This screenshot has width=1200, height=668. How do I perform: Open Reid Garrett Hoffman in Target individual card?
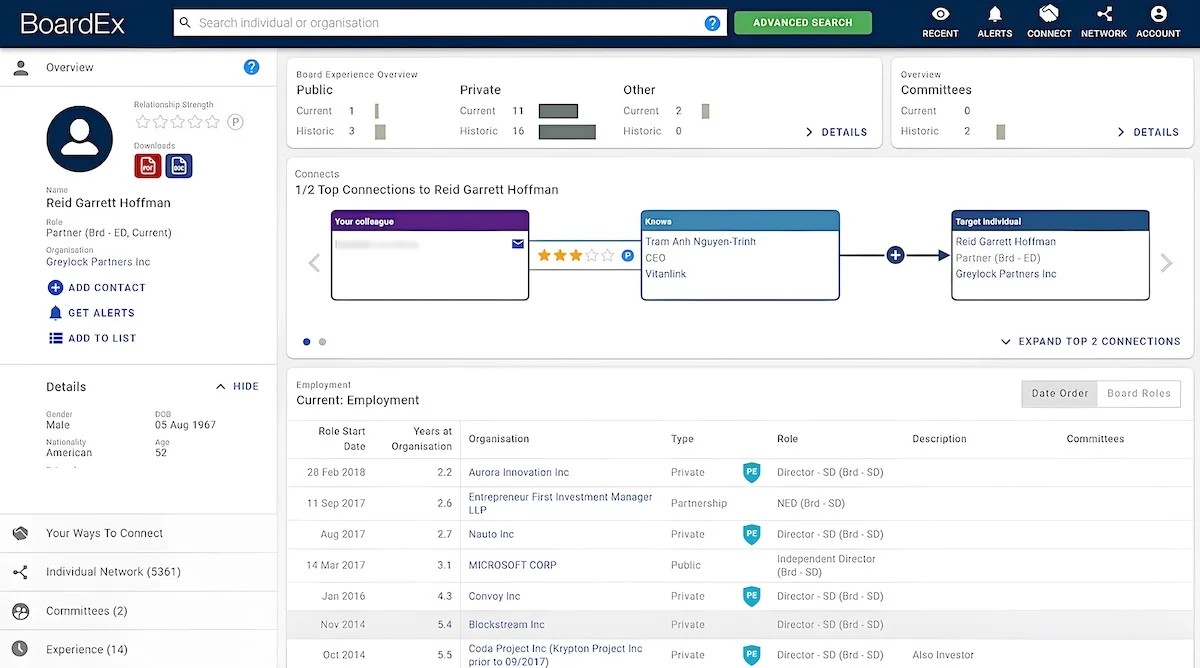(1005, 242)
